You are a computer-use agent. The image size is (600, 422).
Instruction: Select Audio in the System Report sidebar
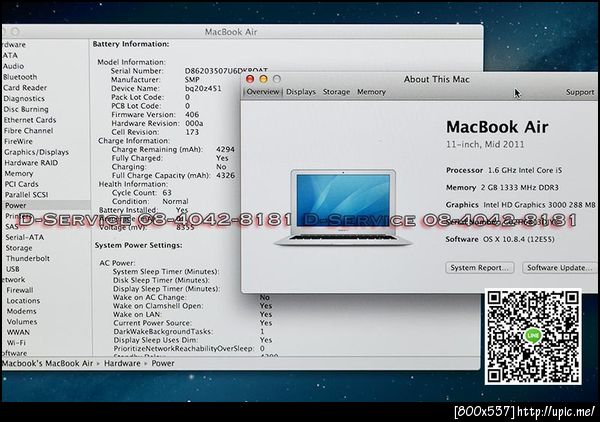click(14, 66)
